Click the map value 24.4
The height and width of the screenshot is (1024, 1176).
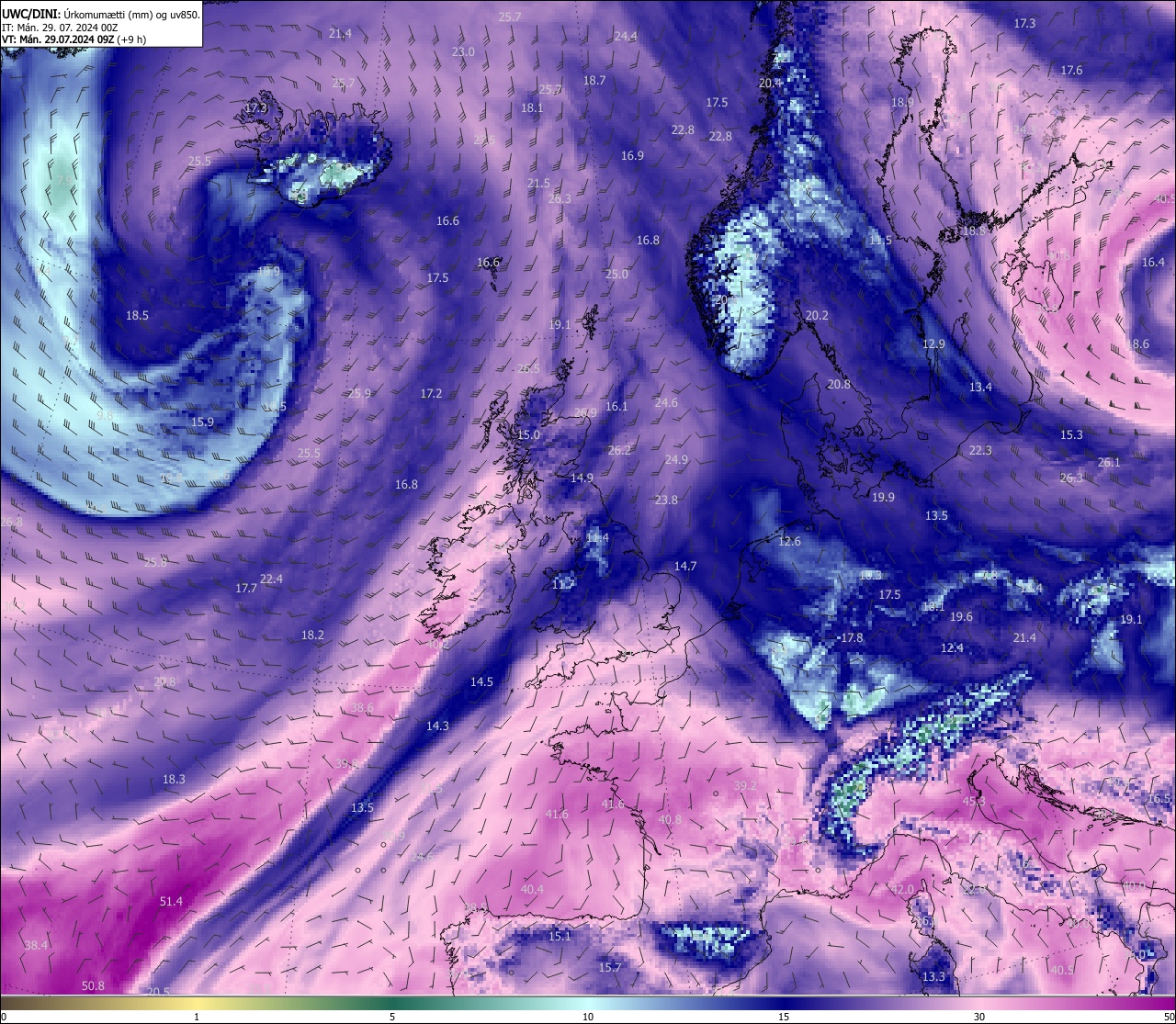(x=626, y=36)
